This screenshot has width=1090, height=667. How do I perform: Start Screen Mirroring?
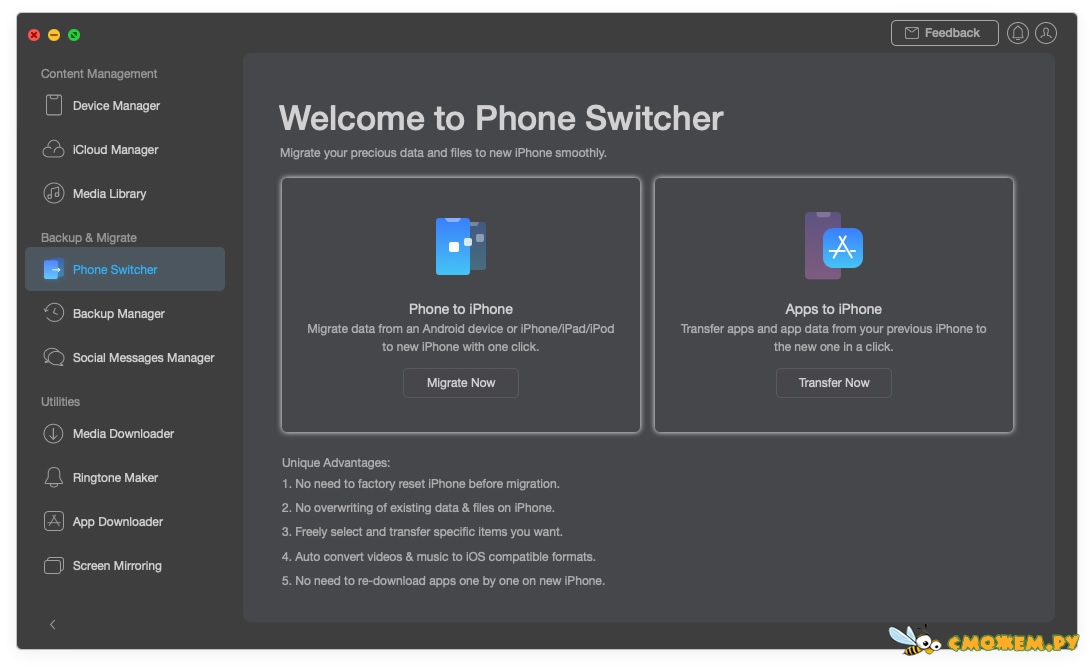[125, 566]
